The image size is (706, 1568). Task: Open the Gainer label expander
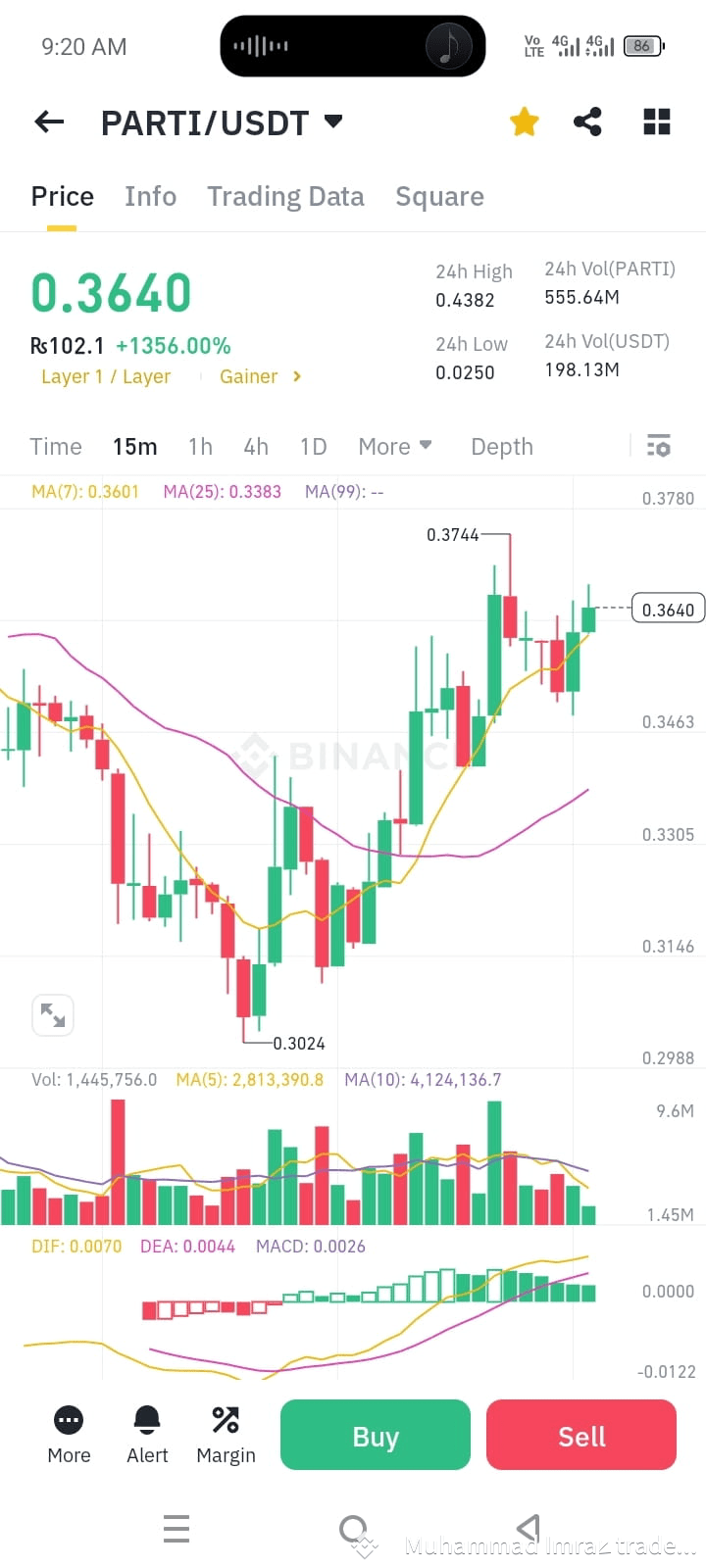pyautogui.click(x=259, y=376)
